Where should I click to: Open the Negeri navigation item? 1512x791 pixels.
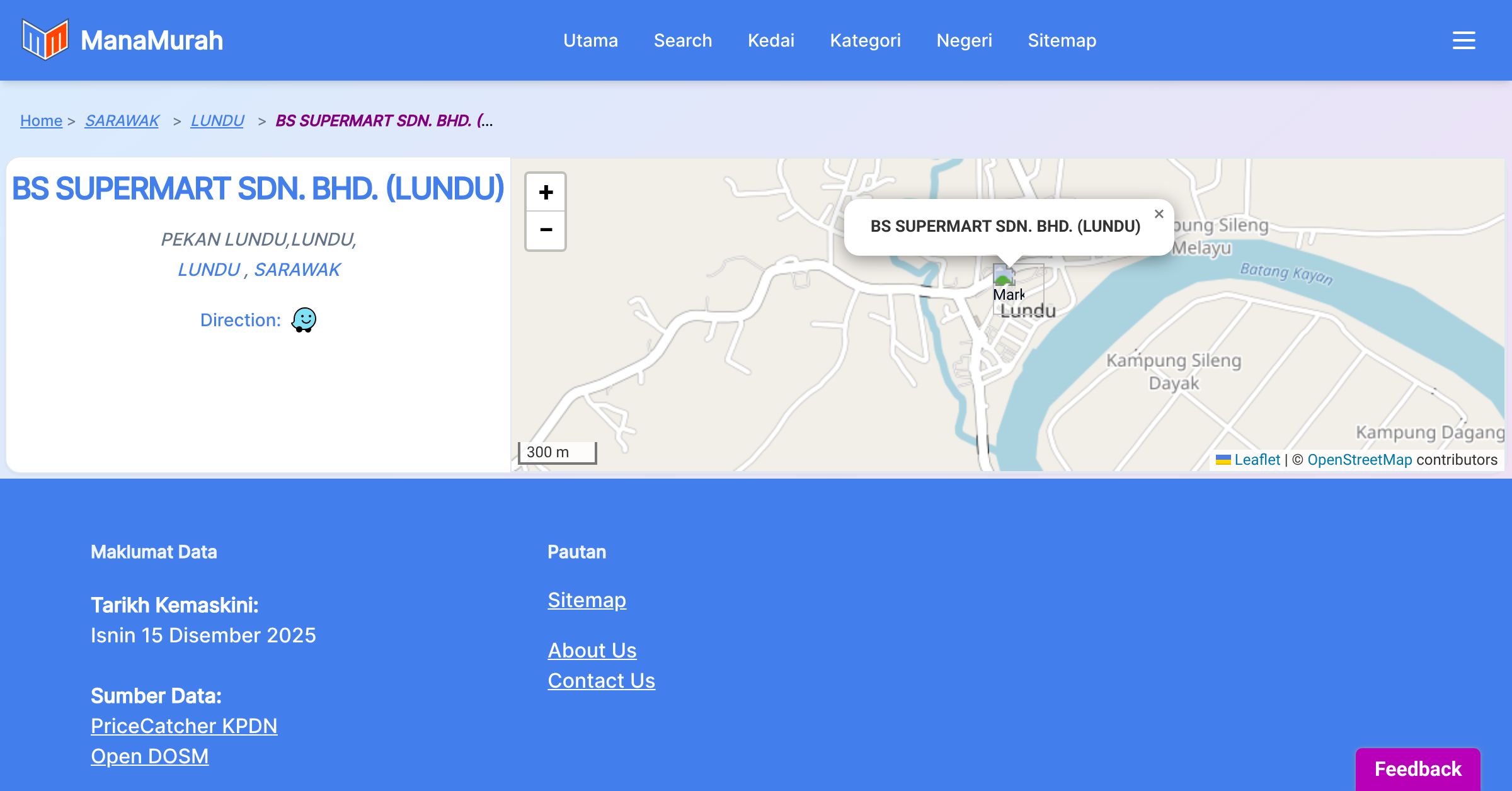[x=964, y=40]
